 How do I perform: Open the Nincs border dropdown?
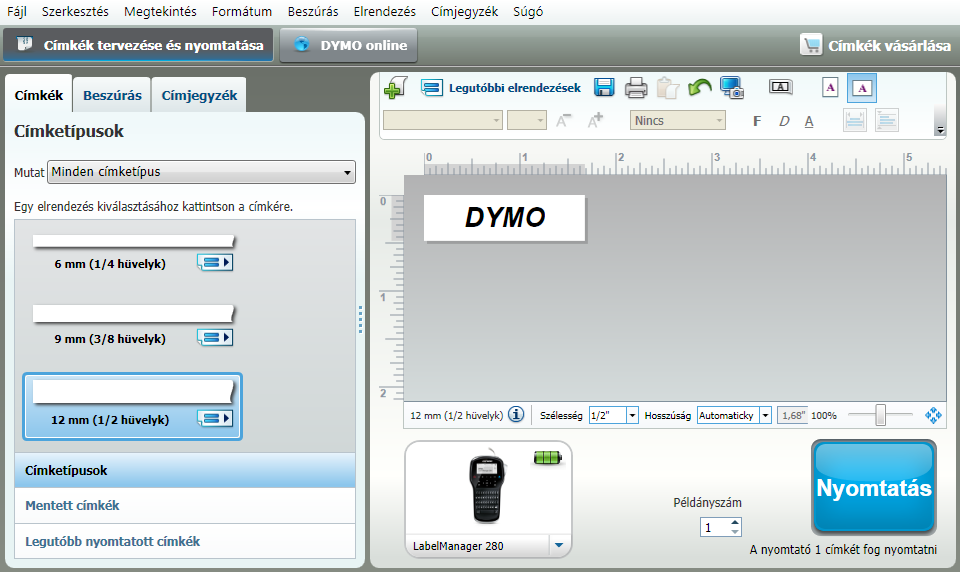coord(678,120)
